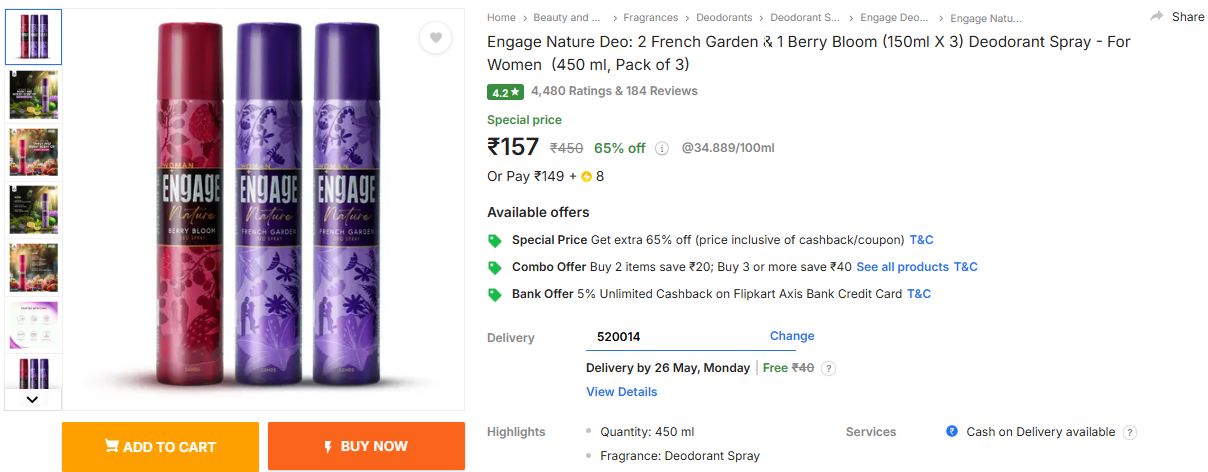Click See all products combo link
This screenshot has width=1208, height=472.
pyautogui.click(x=902, y=267)
